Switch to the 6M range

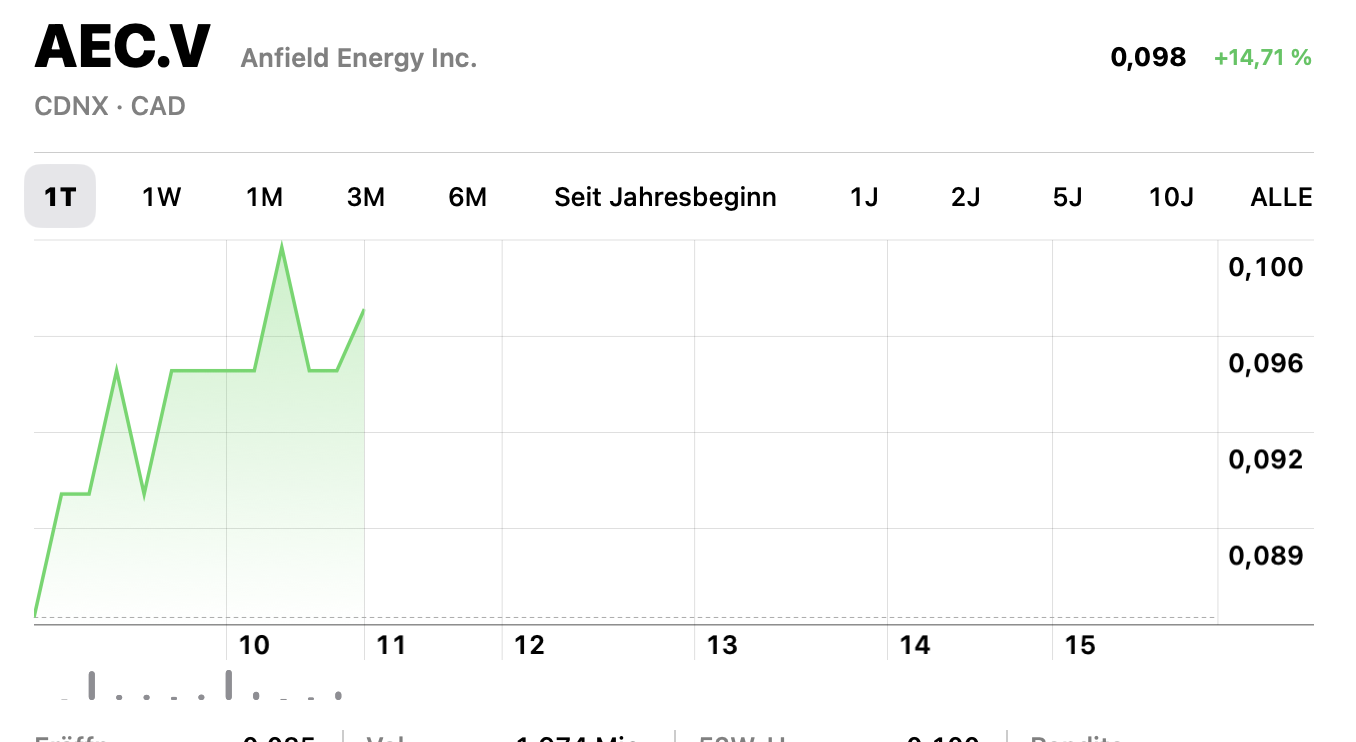click(x=468, y=197)
